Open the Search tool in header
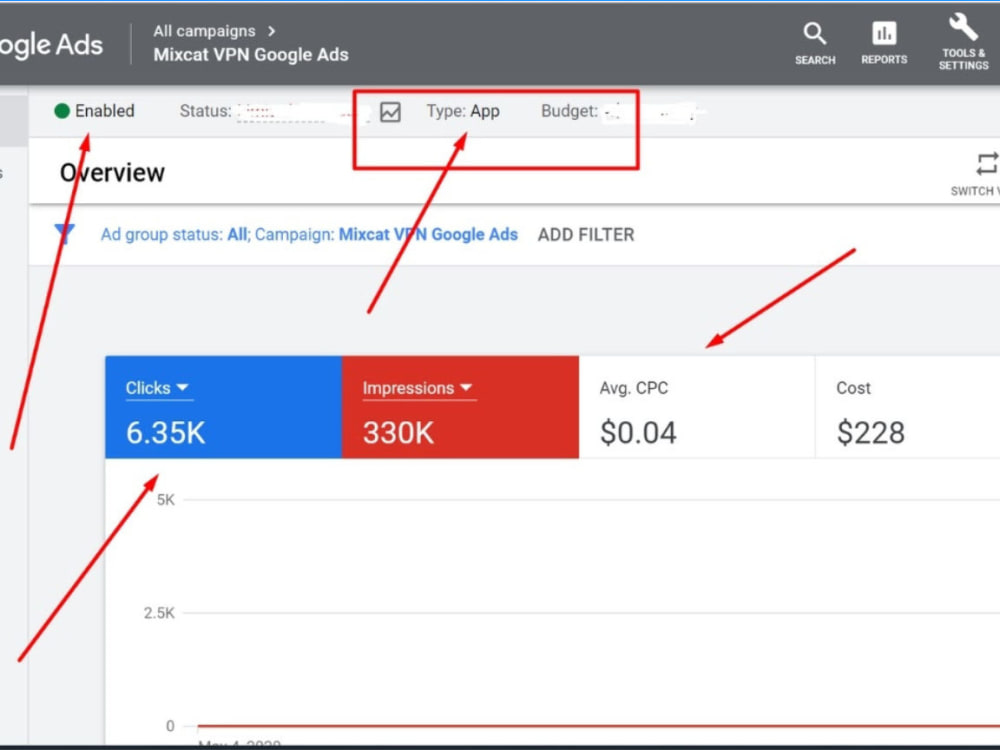 pyautogui.click(x=814, y=43)
